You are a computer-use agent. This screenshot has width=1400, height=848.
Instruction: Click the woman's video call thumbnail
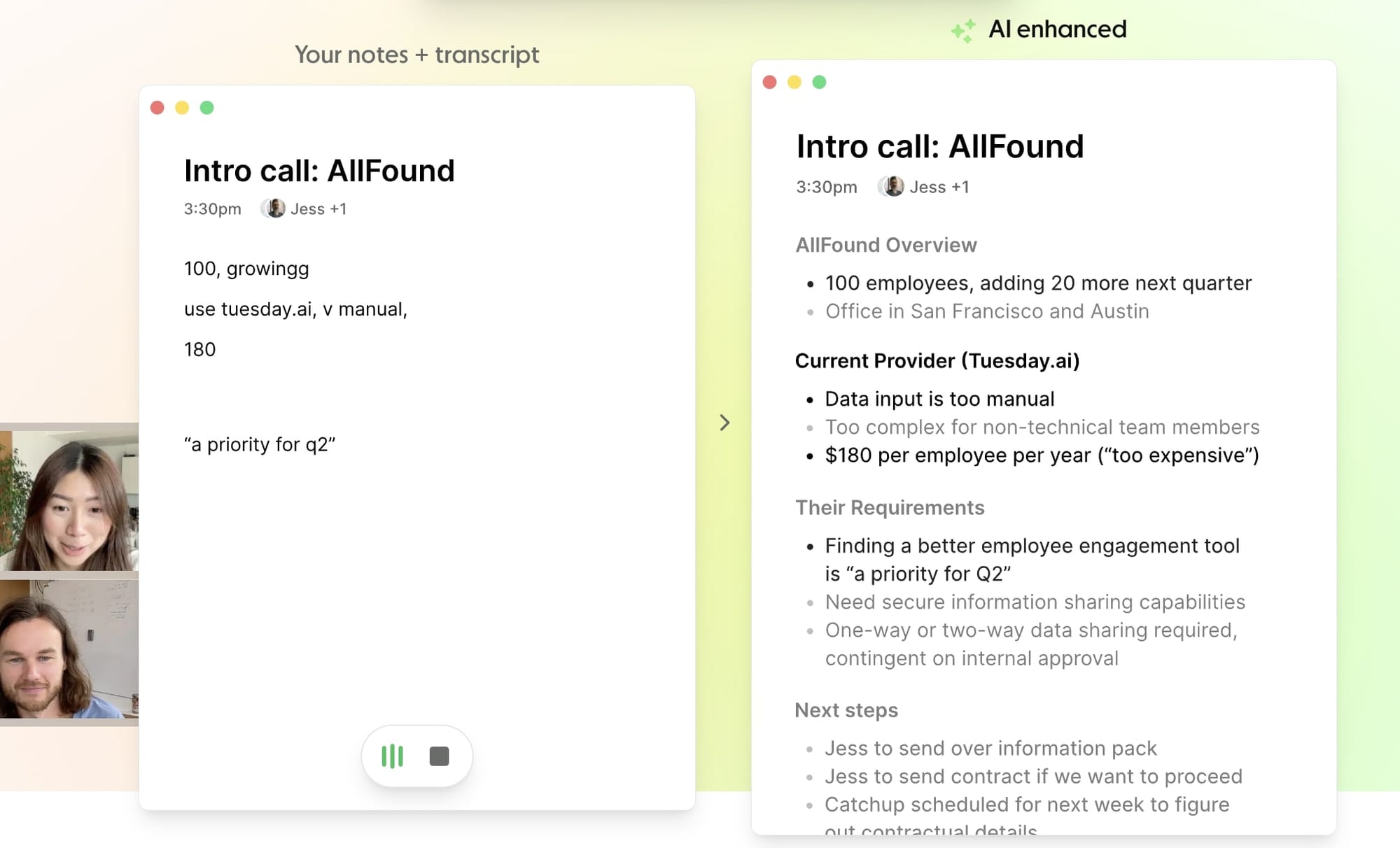69,500
